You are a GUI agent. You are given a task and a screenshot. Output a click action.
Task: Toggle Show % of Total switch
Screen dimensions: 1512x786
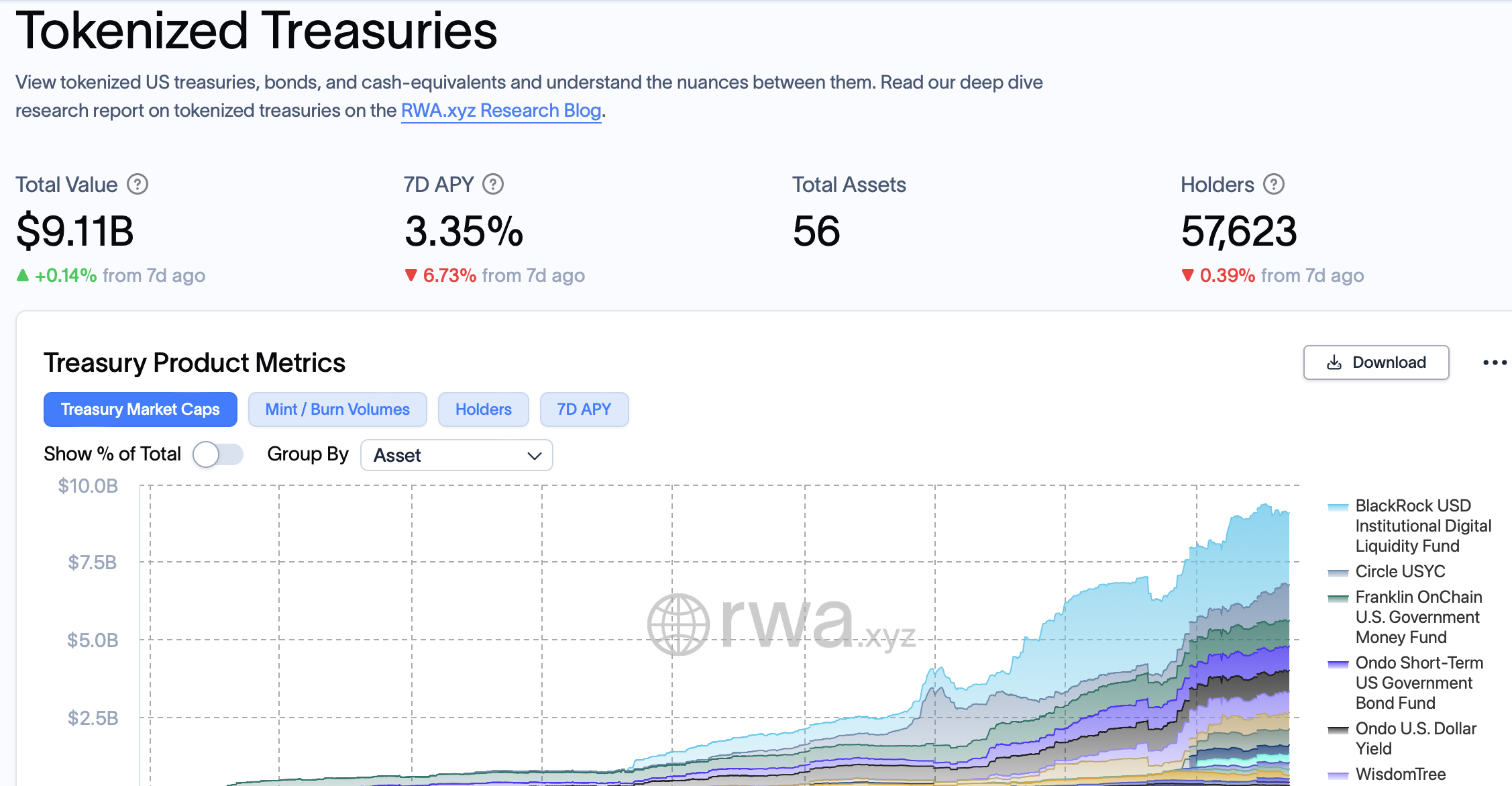click(x=217, y=454)
